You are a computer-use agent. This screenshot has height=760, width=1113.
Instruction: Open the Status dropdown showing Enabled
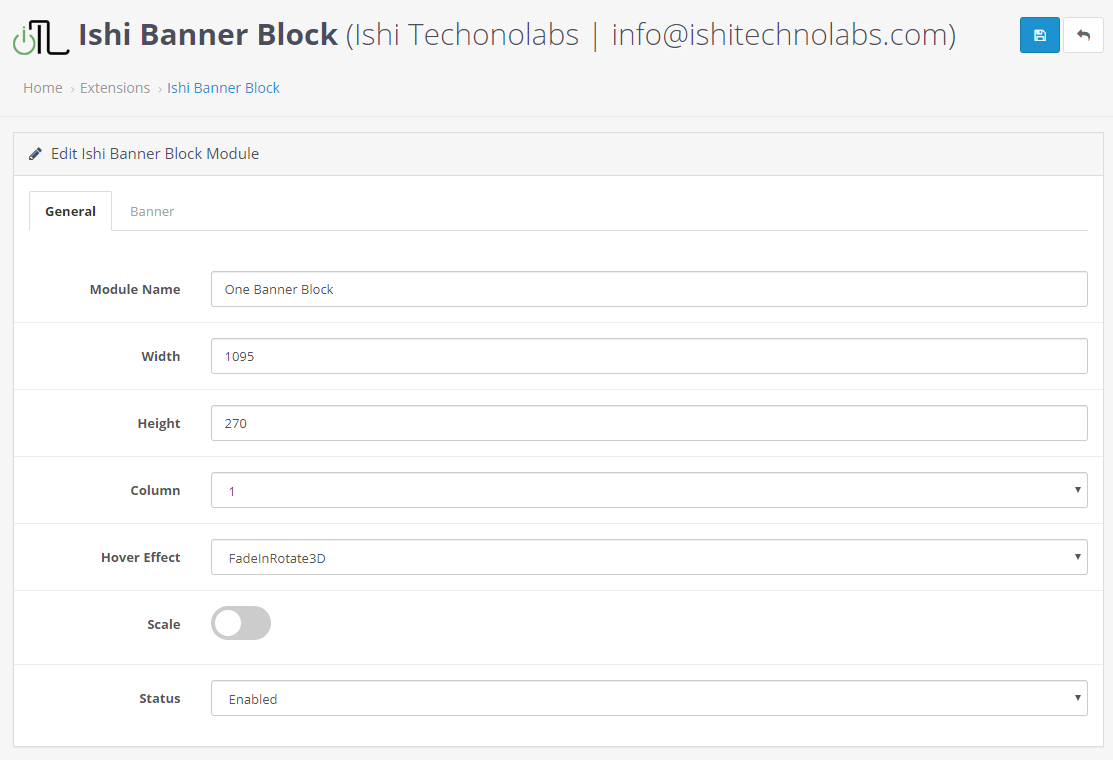pos(648,698)
